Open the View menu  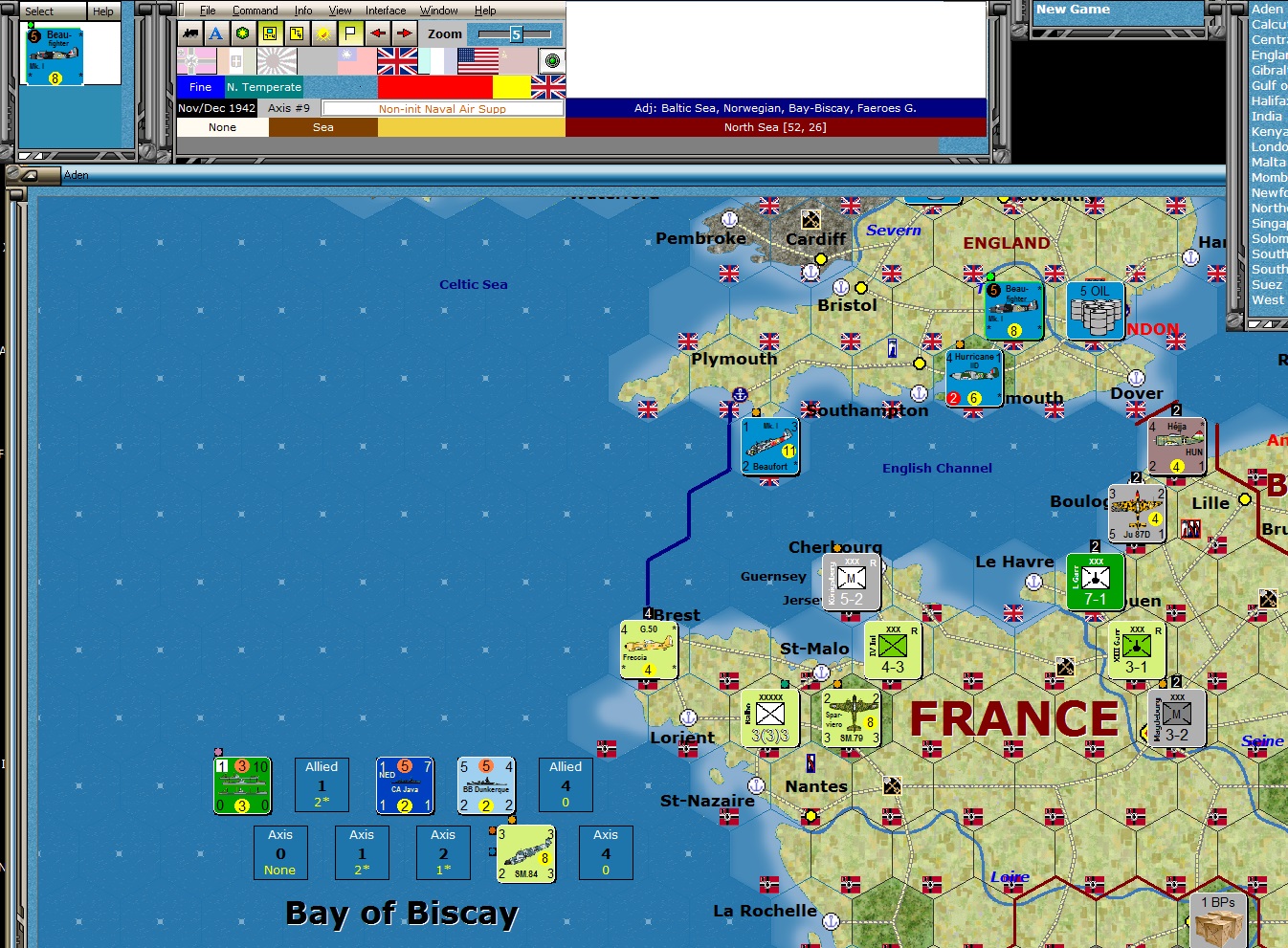340,11
